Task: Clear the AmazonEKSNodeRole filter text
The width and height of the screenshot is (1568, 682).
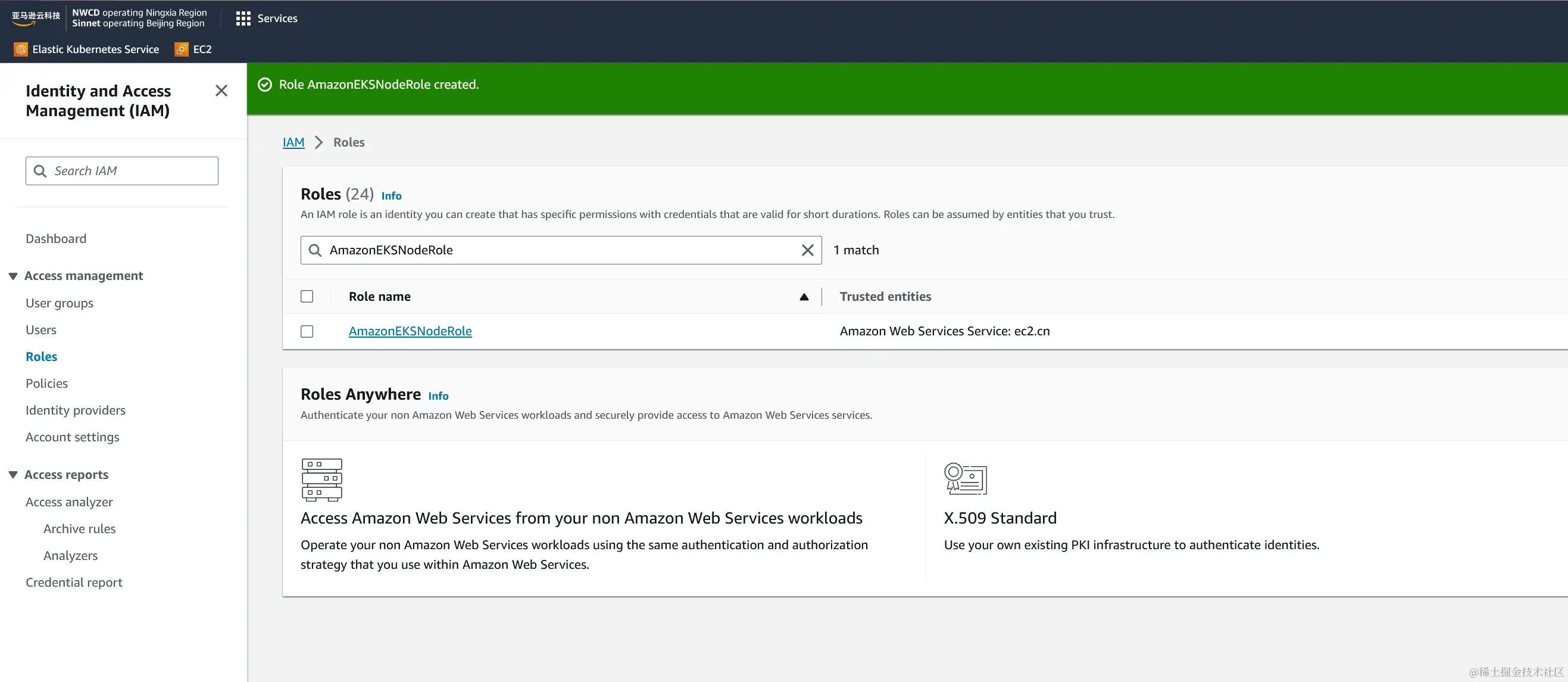Action: coord(808,250)
